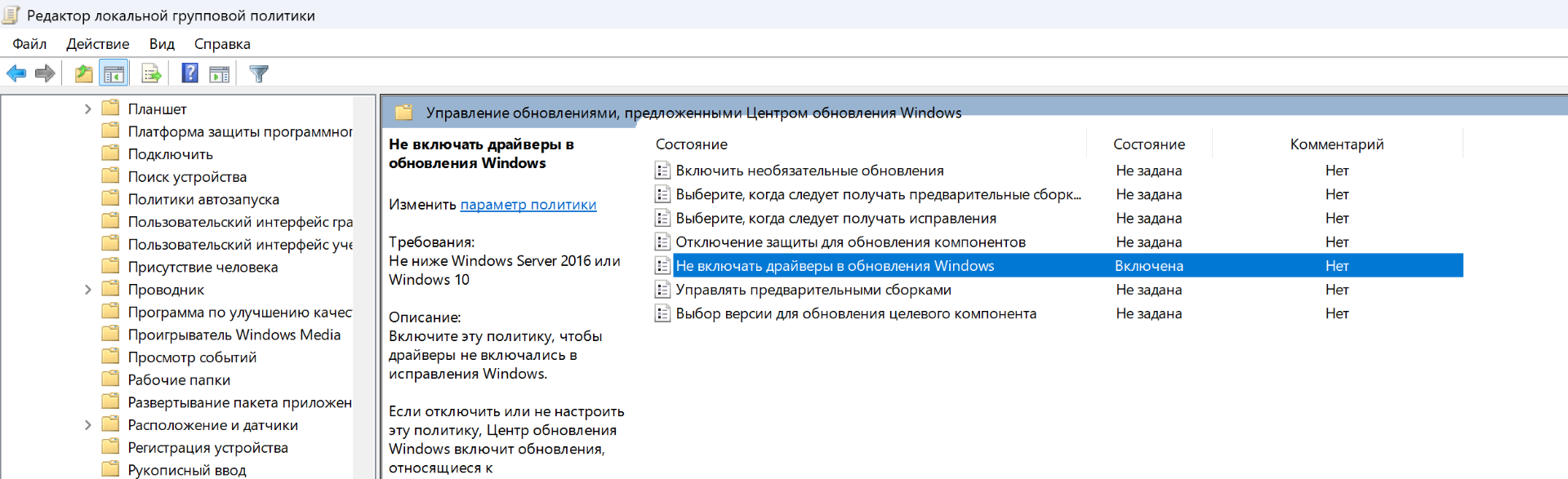Click the Filter funnel toolbar icon

point(259,73)
